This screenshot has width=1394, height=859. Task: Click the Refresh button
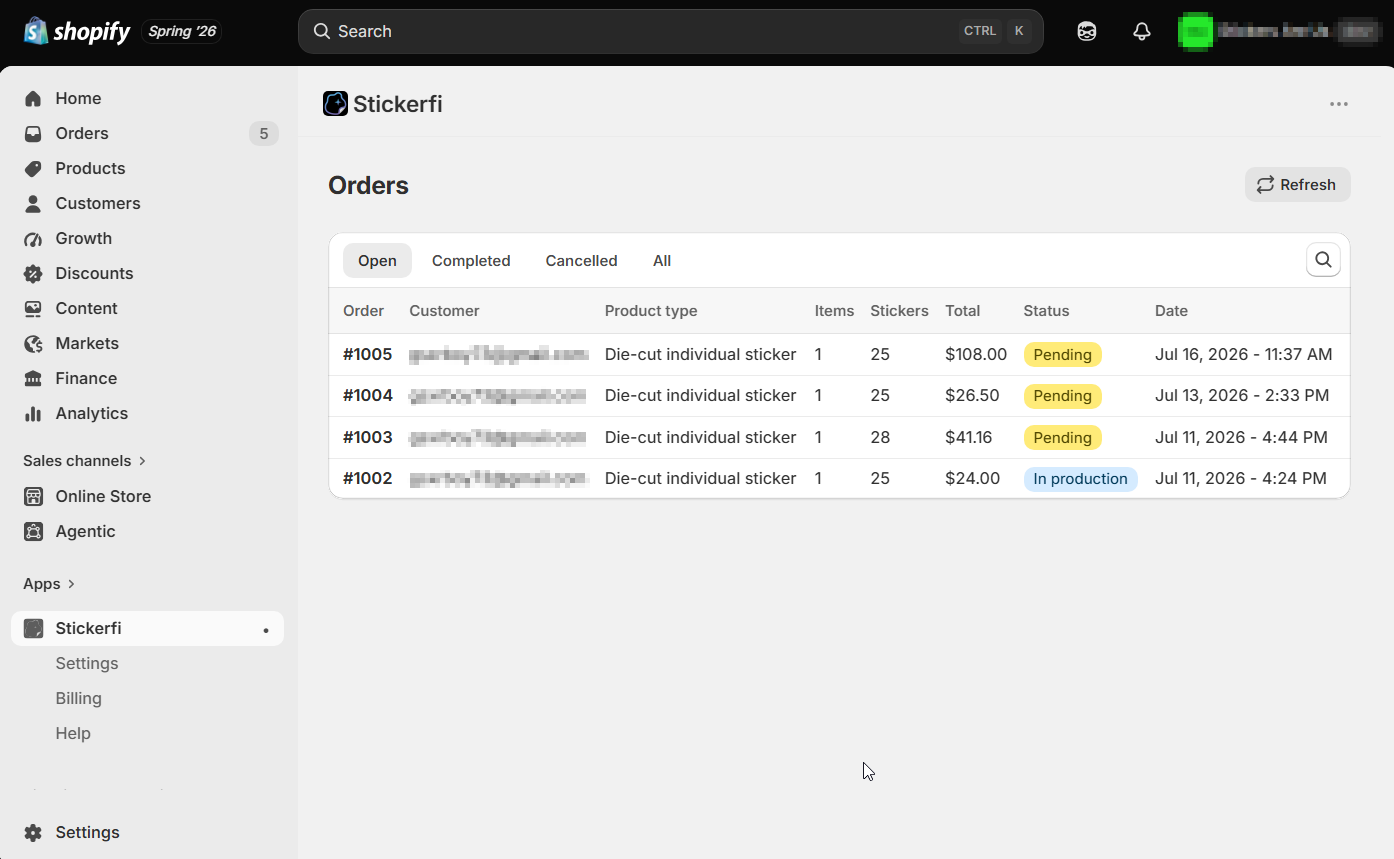point(1297,184)
